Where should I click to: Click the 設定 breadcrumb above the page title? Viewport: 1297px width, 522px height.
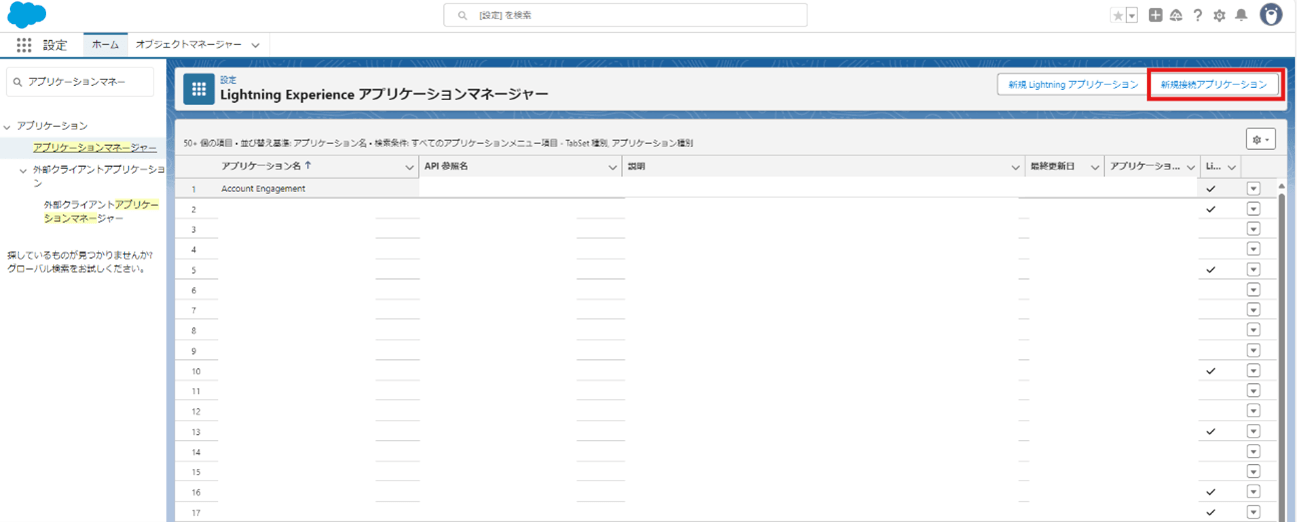coord(228,79)
